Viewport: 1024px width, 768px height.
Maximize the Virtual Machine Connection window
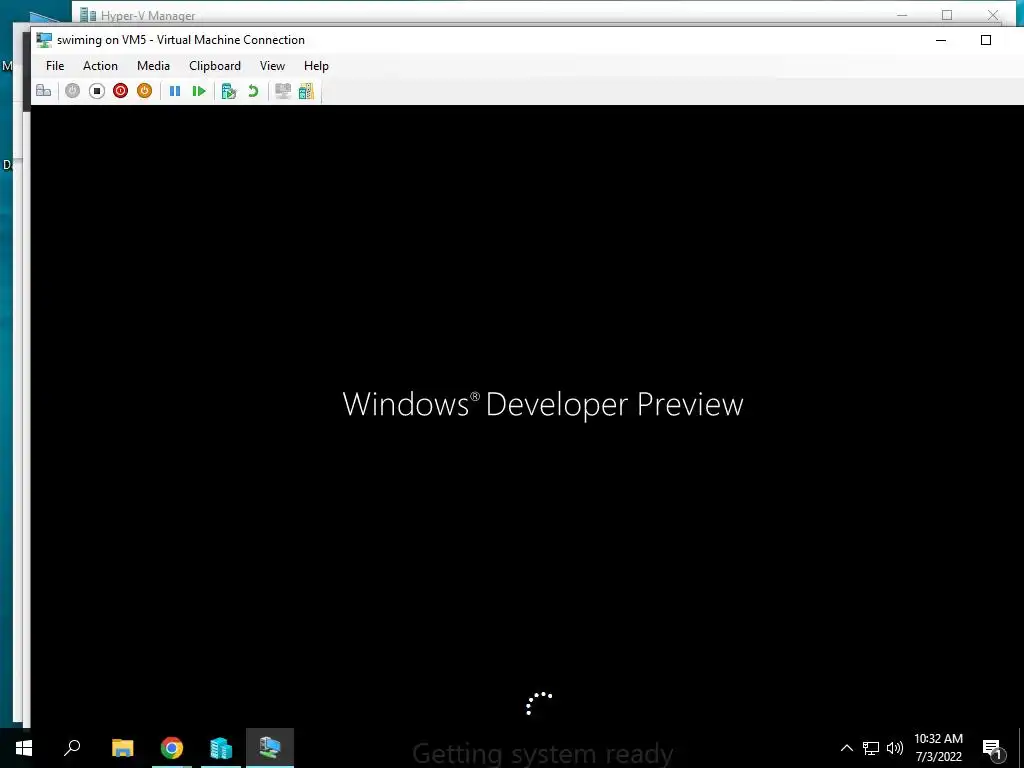click(986, 40)
